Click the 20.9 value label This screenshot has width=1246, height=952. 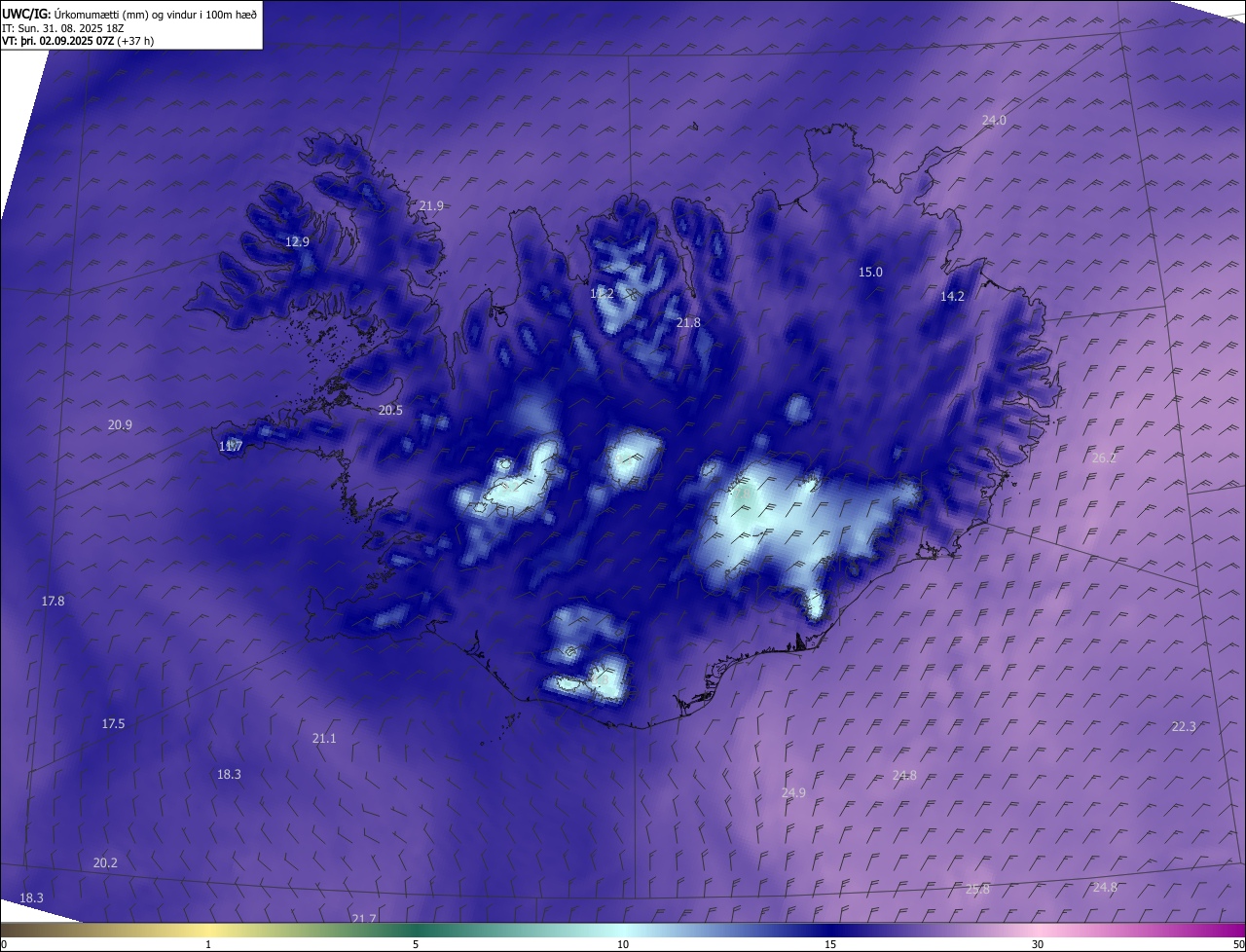click(x=120, y=425)
